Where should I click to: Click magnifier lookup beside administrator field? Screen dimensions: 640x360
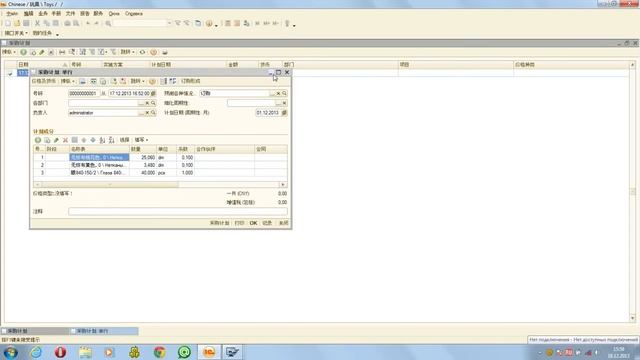pos(153,113)
